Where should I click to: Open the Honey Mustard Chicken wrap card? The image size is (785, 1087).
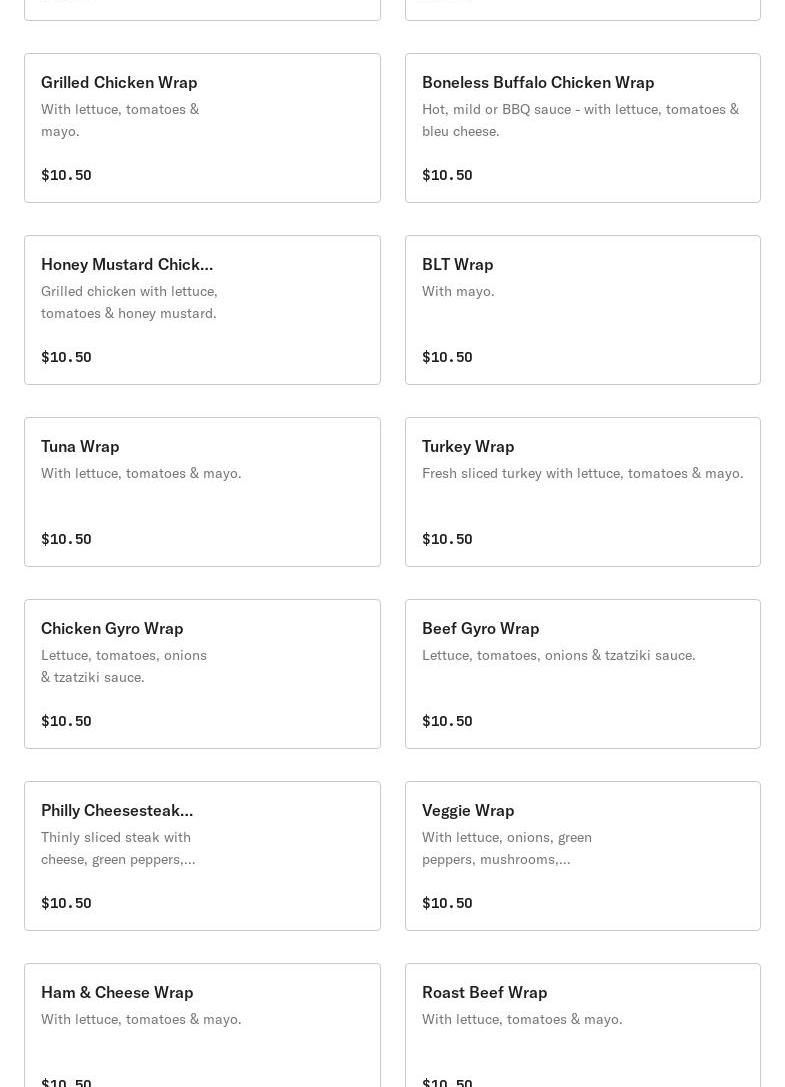click(202, 310)
